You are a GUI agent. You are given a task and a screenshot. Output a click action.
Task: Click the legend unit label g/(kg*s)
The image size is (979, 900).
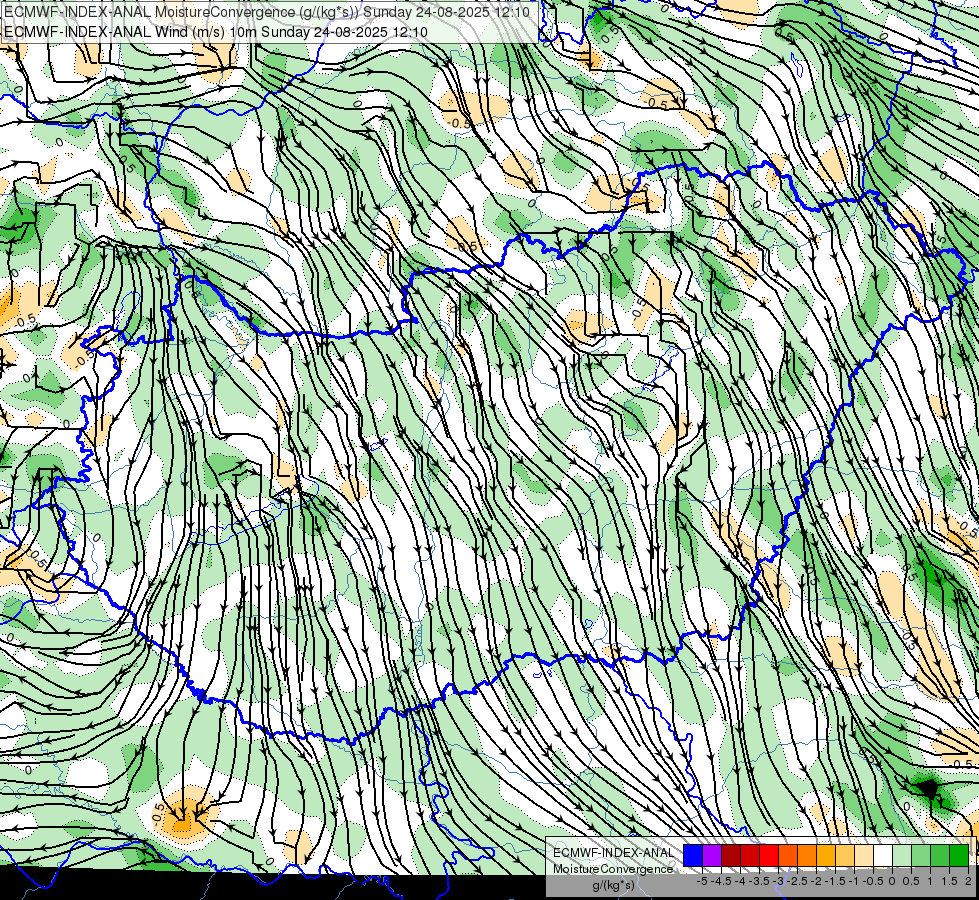[613, 886]
